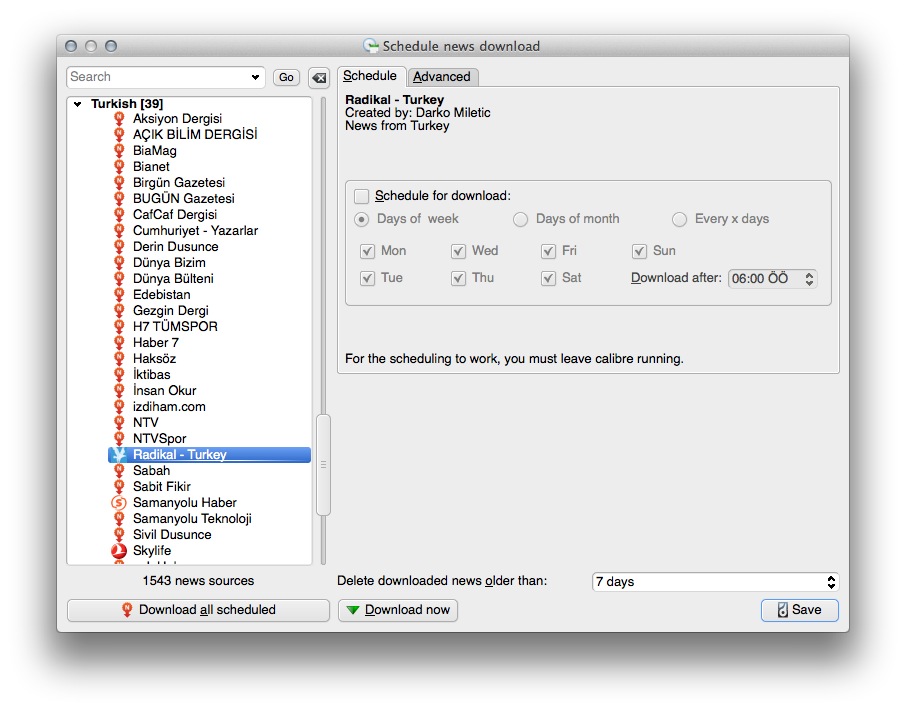906x711 pixels.
Task: Click Download all scheduled button
Action: (198, 610)
